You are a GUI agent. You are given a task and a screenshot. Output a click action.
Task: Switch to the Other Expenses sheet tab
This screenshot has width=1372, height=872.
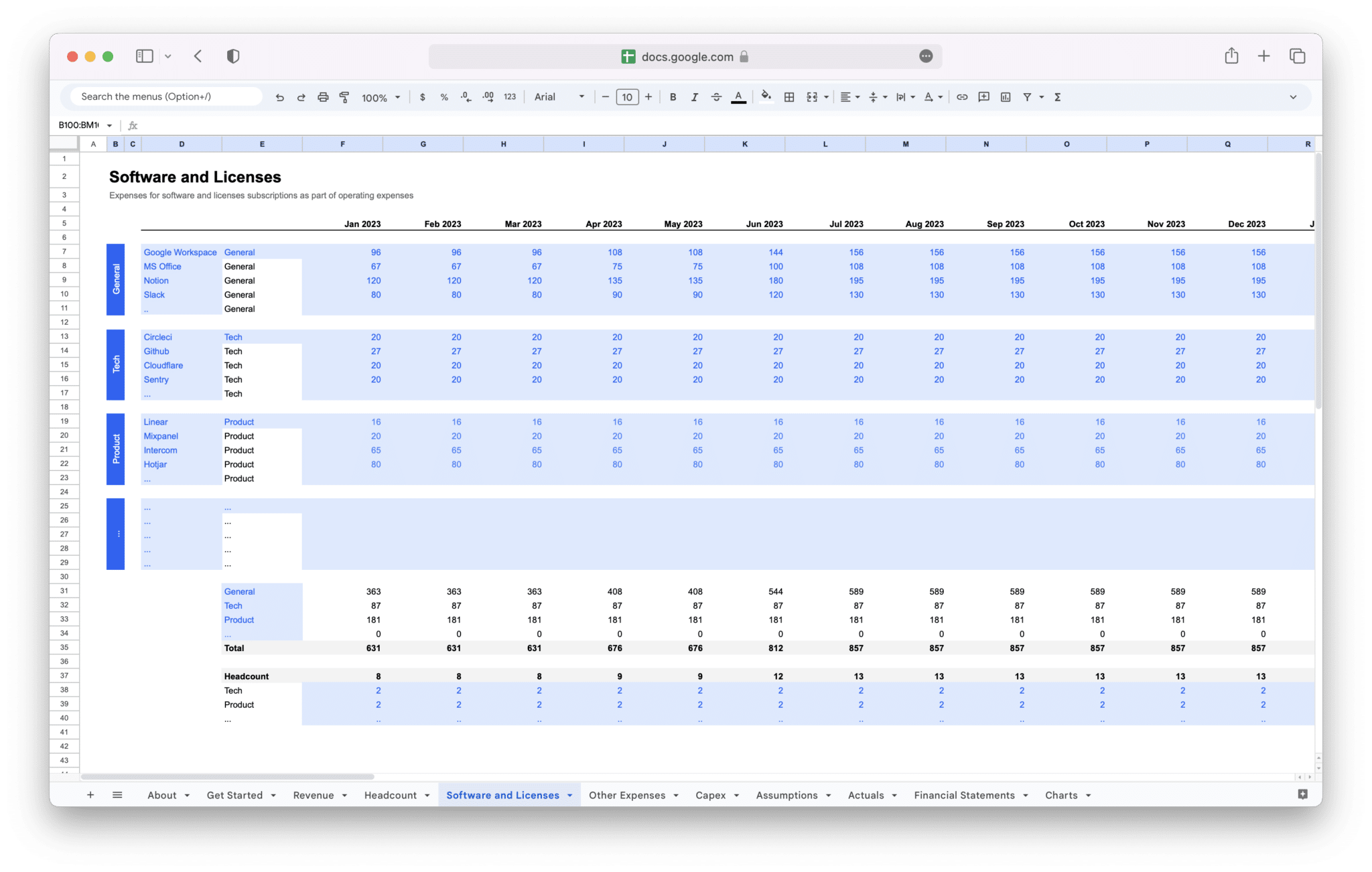[x=627, y=795]
